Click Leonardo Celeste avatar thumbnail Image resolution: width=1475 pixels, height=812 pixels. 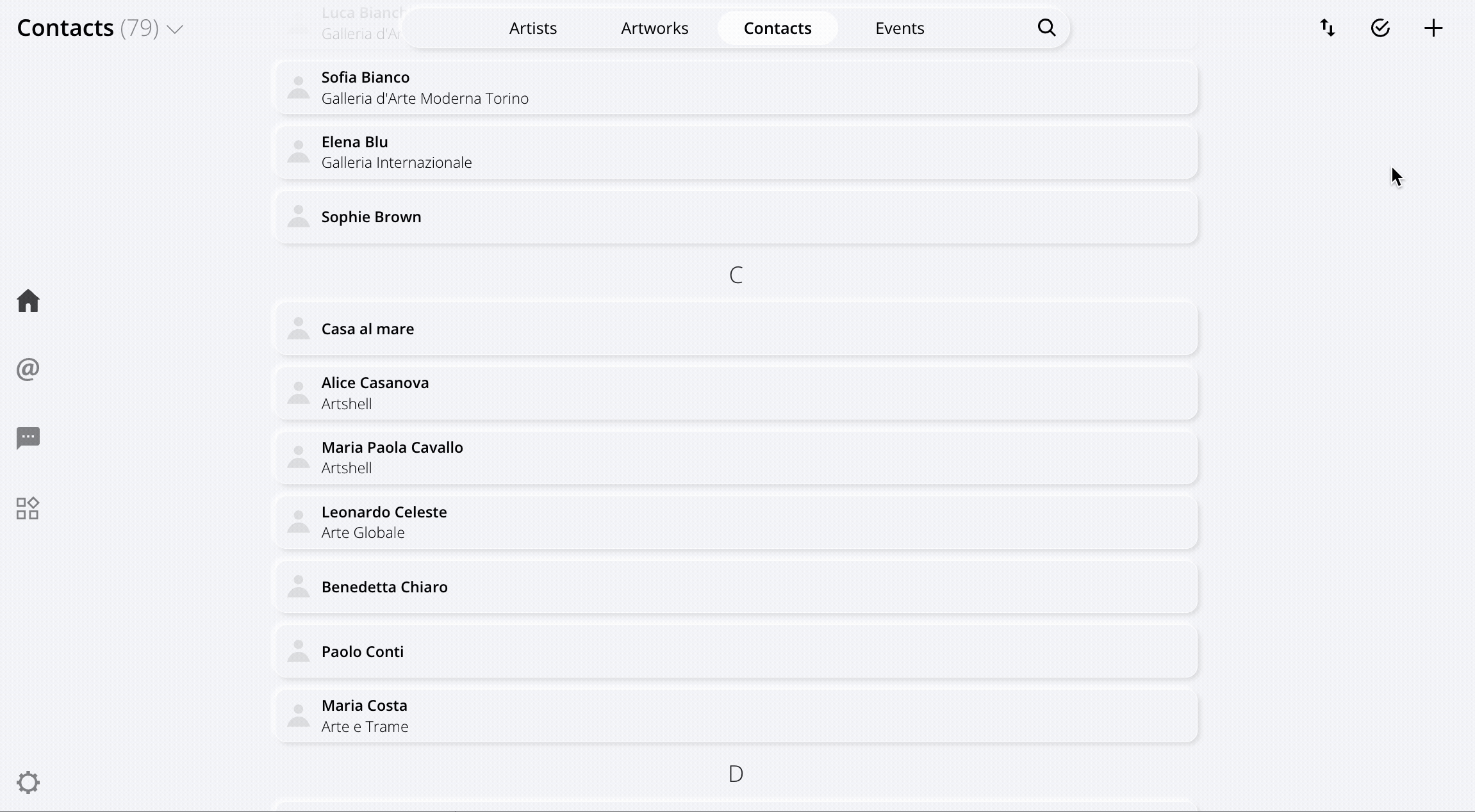click(299, 522)
